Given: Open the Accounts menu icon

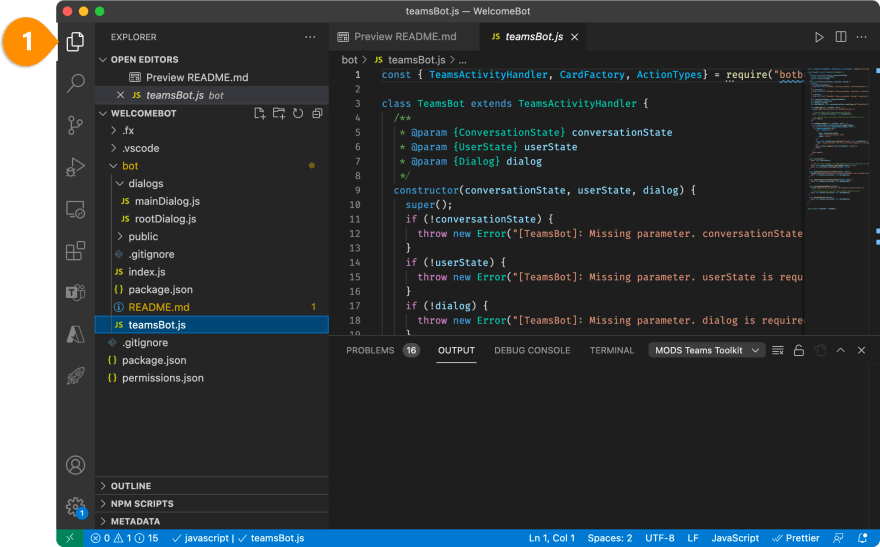Looking at the screenshot, I should click(75, 465).
